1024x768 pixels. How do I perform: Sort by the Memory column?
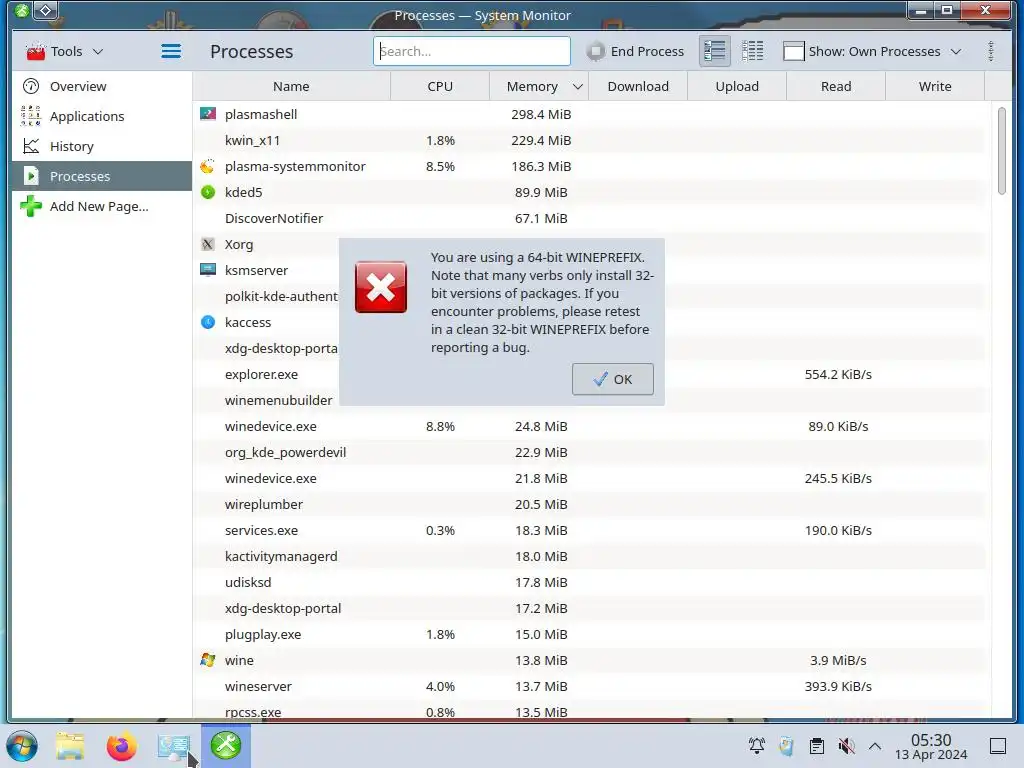(x=539, y=86)
